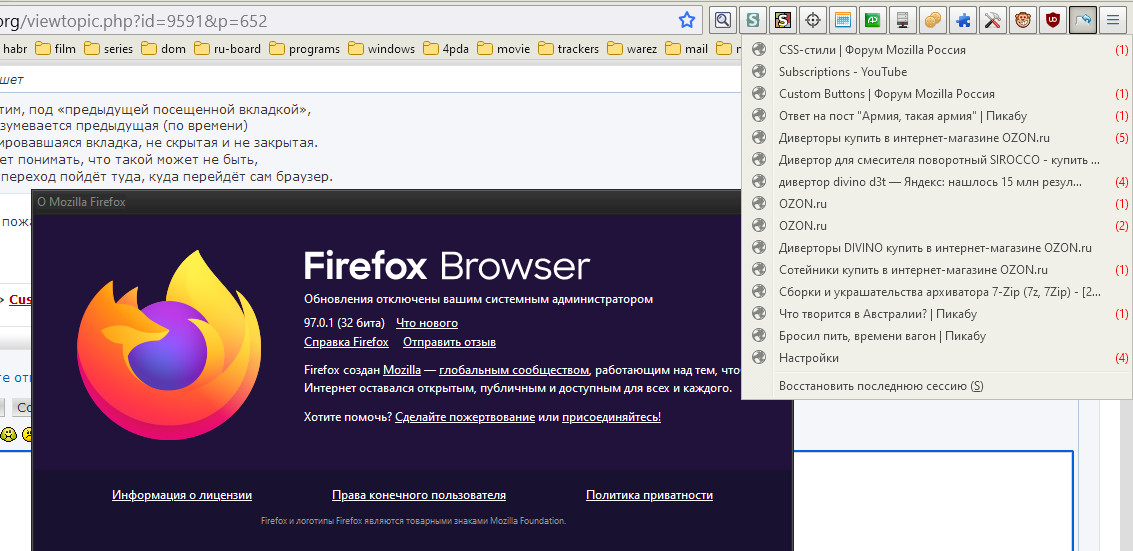Click the gray S toolbar button
The image size is (1133, 551).
[752, 20]
